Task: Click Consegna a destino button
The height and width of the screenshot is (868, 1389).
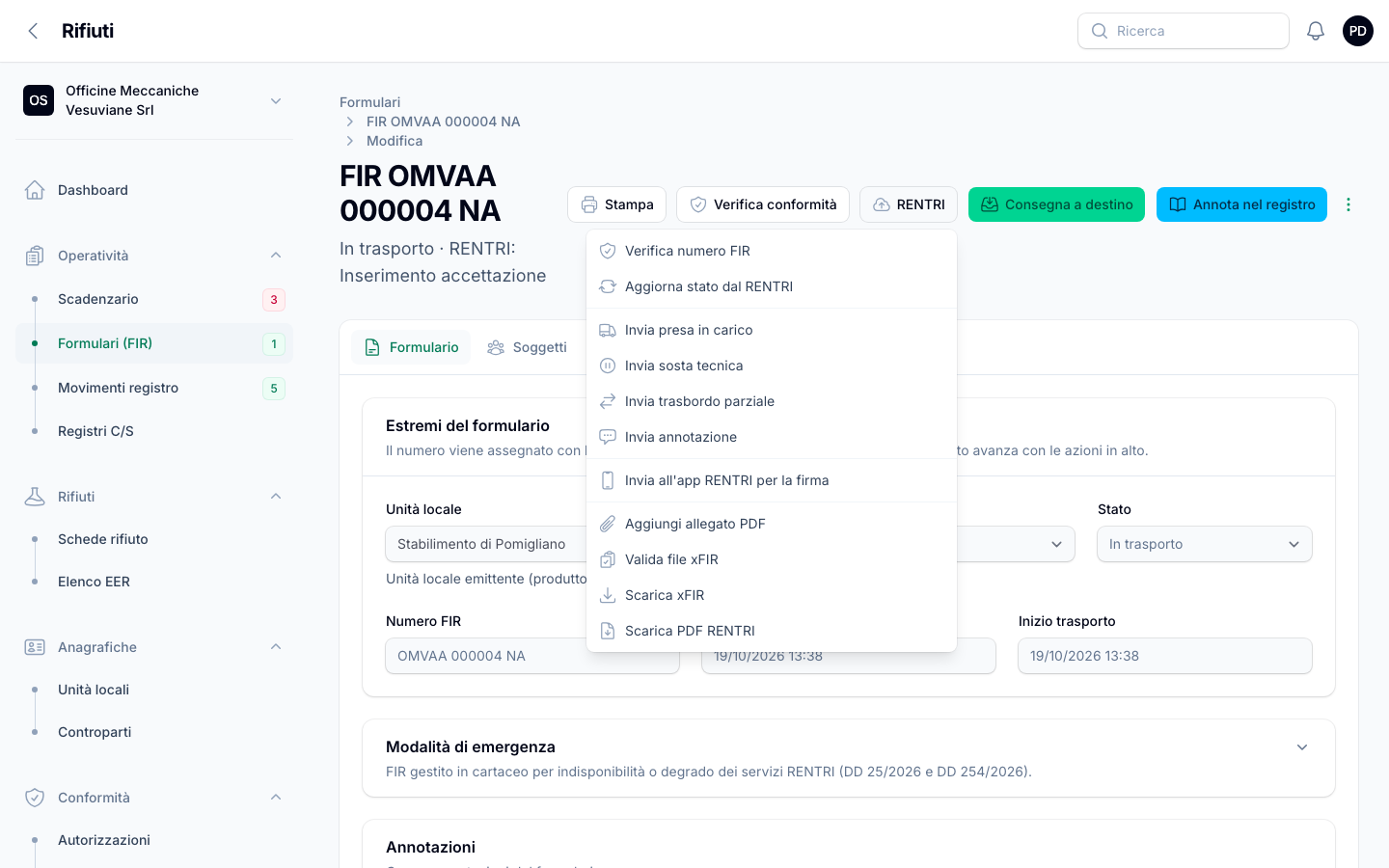Action: pos(1056,204)
